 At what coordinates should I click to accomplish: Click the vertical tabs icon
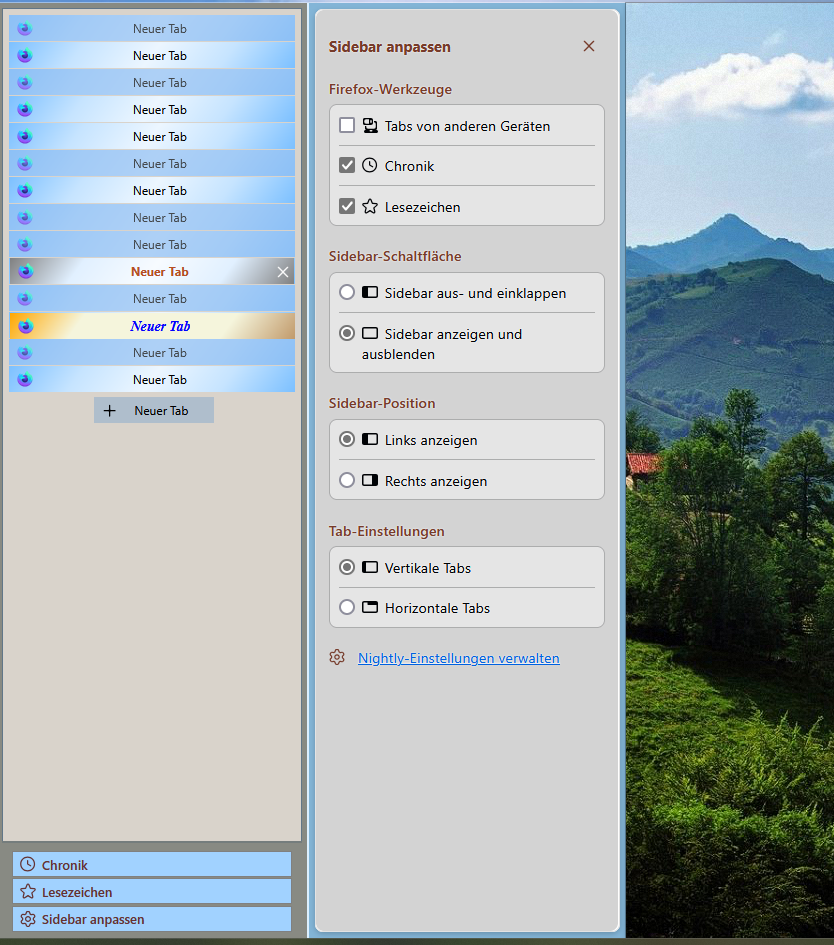(370, 567)
